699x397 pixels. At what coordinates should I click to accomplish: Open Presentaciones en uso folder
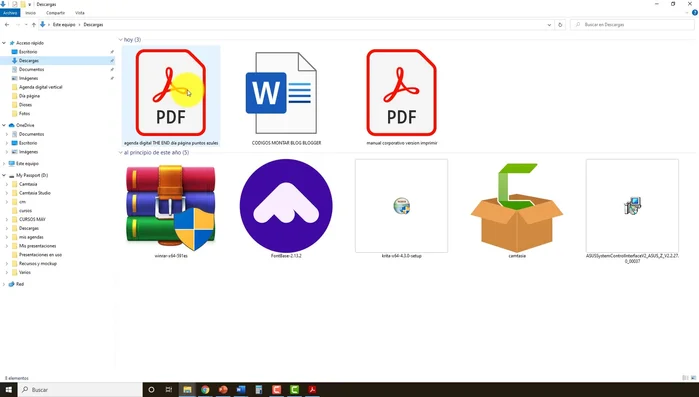pyautogui.click(x=40, y=255)
